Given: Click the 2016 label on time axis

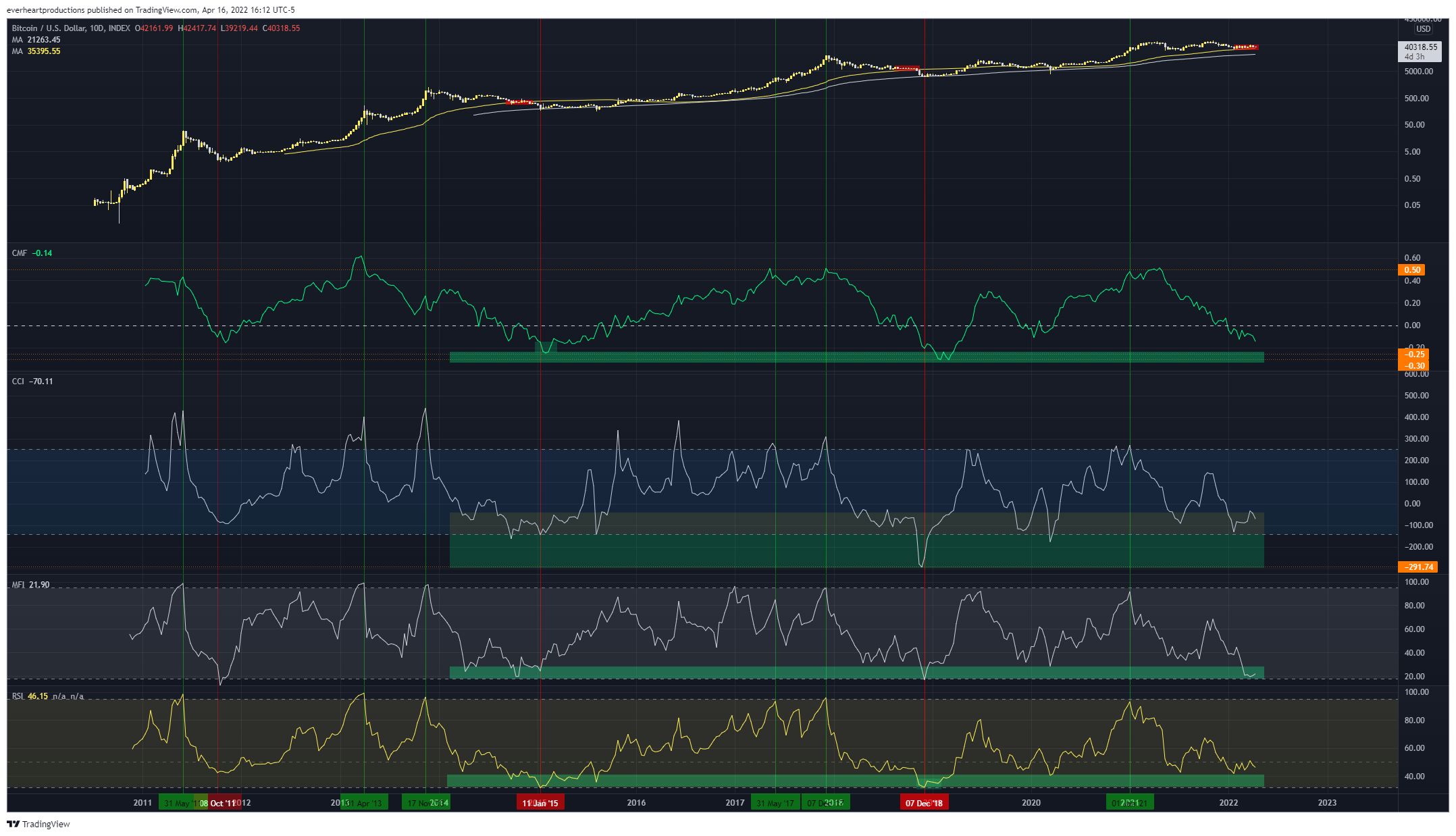Looking at the screenshot, I should coord(636,803).
